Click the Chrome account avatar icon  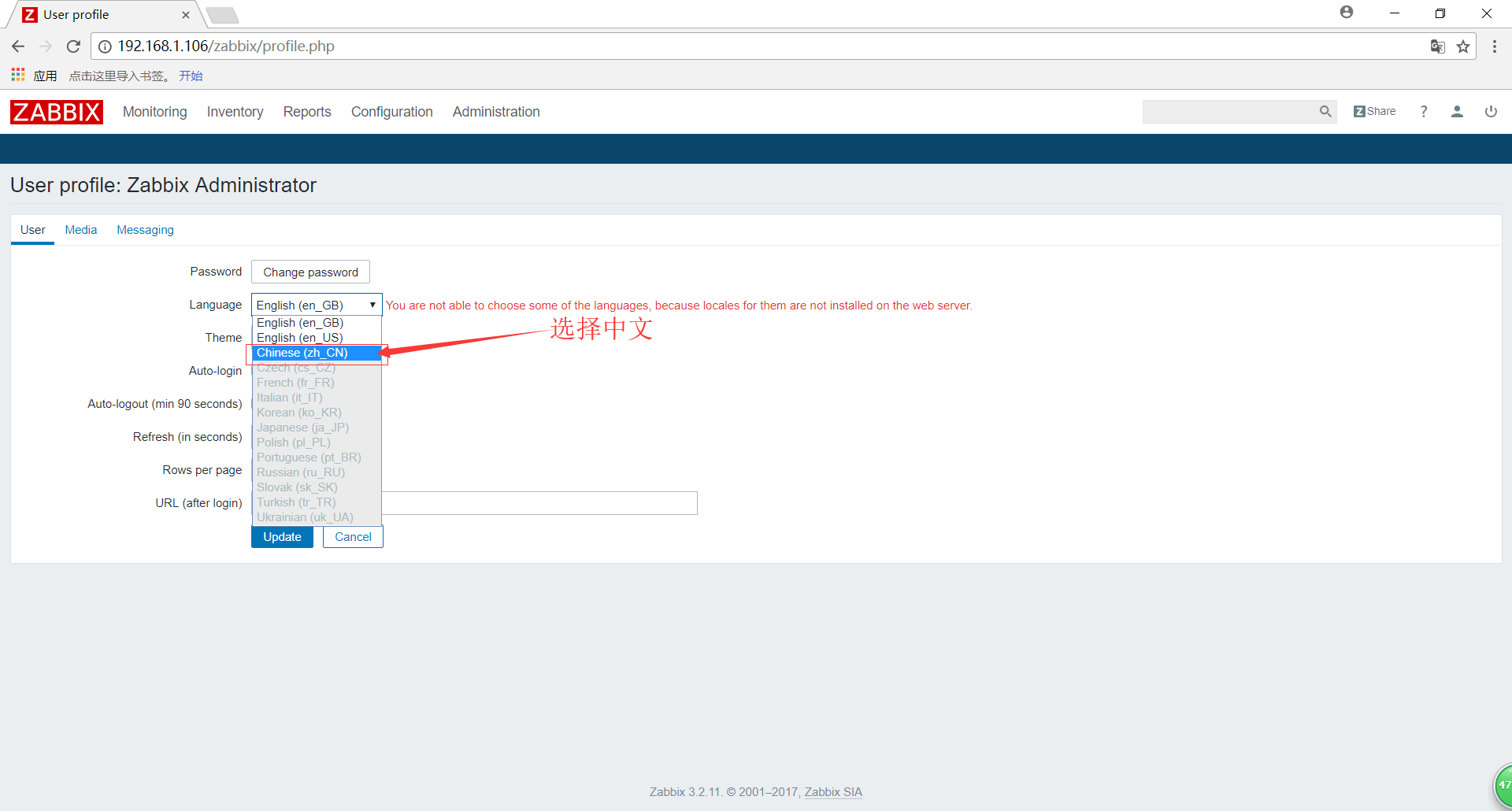1347,13
